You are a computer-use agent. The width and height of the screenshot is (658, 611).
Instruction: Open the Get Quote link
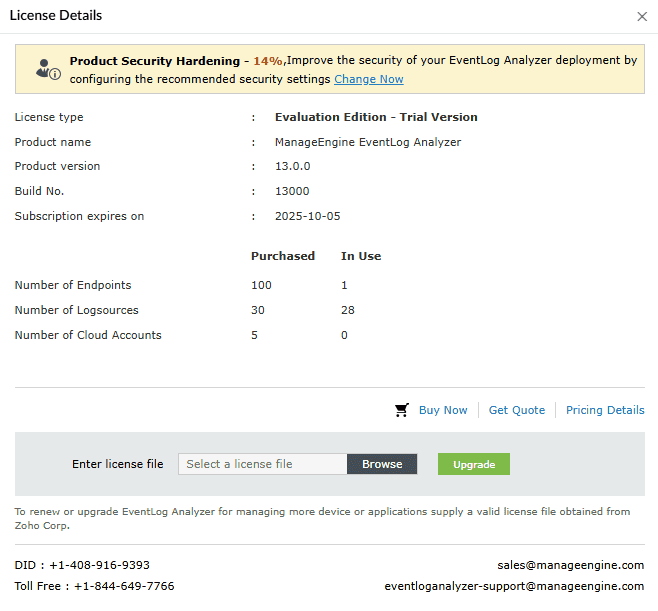[517, 410]
